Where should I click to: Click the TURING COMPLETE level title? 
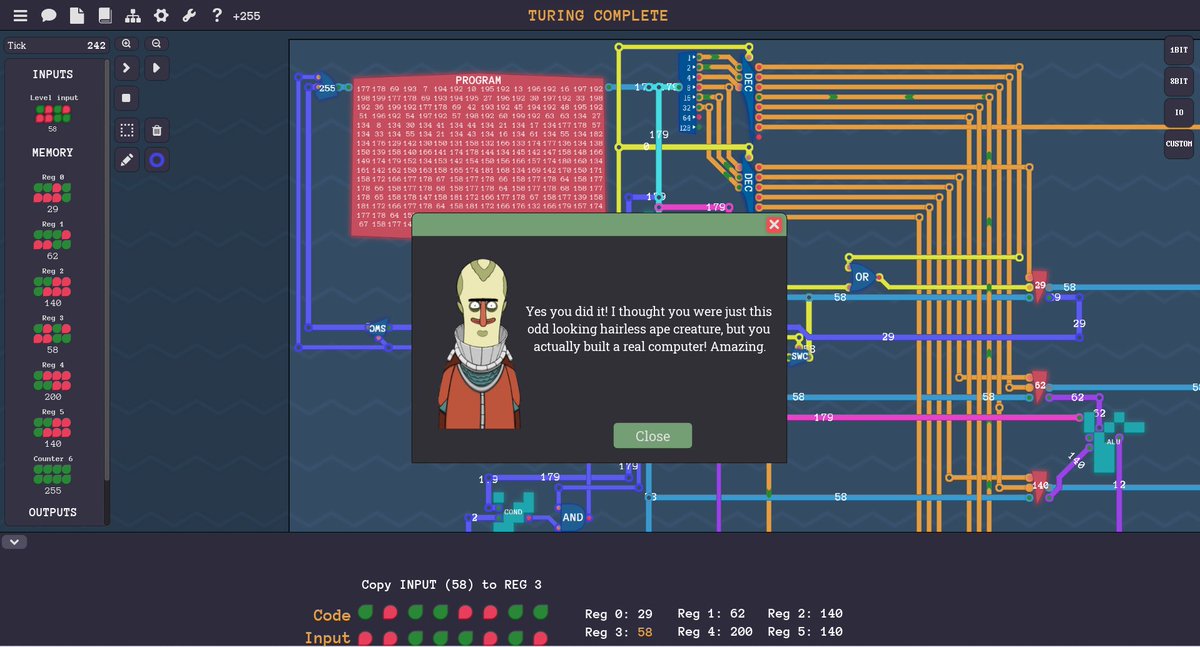[598, 16]
